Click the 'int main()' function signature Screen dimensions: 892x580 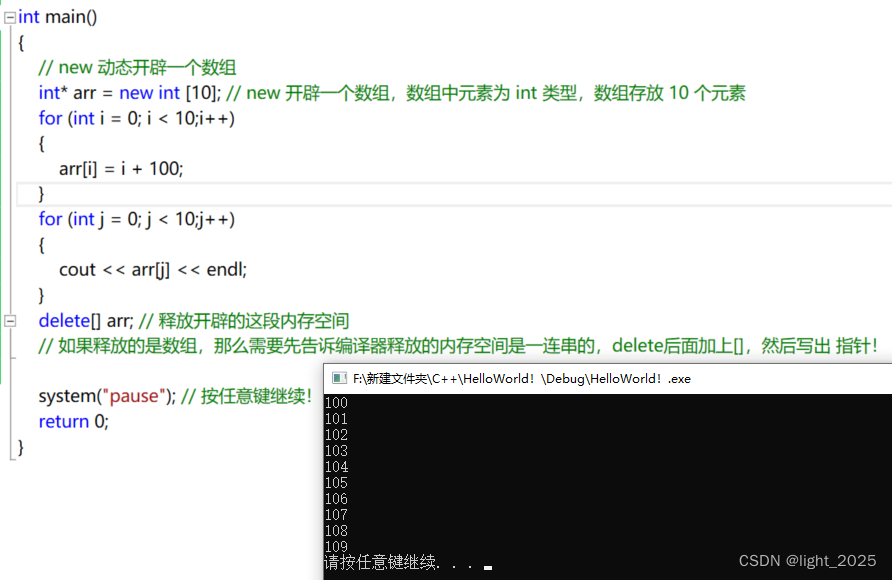click(57, 17)
